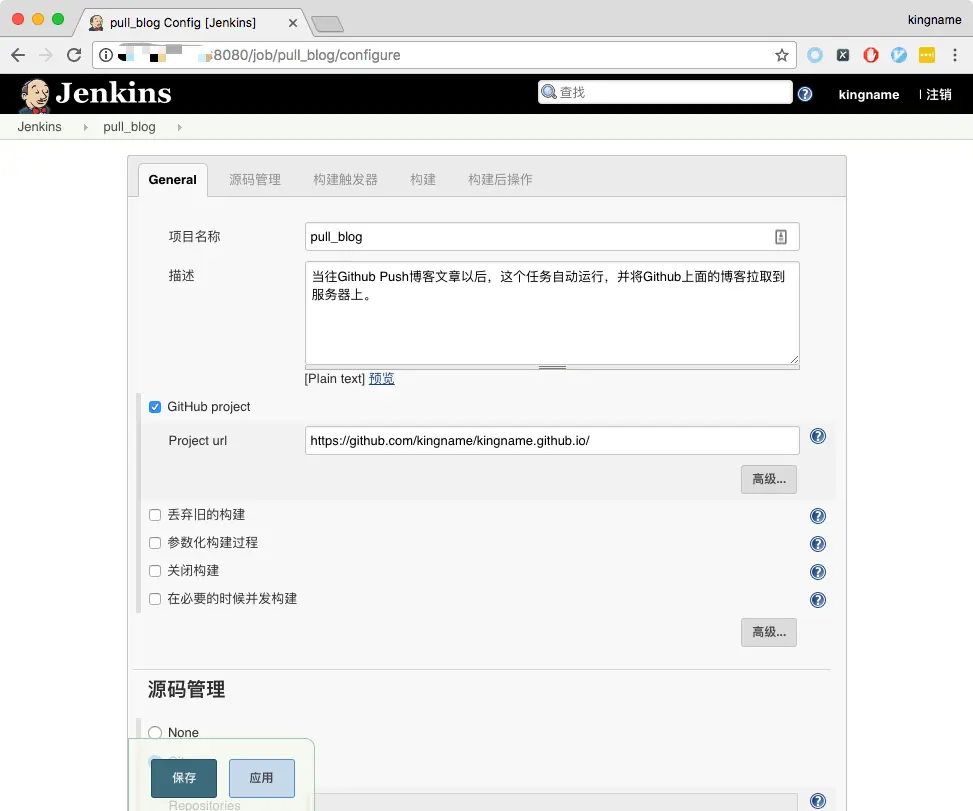Screen dimensions: 973x811
Task: Click 应用 apply button
Action: (x=262, y=778)
